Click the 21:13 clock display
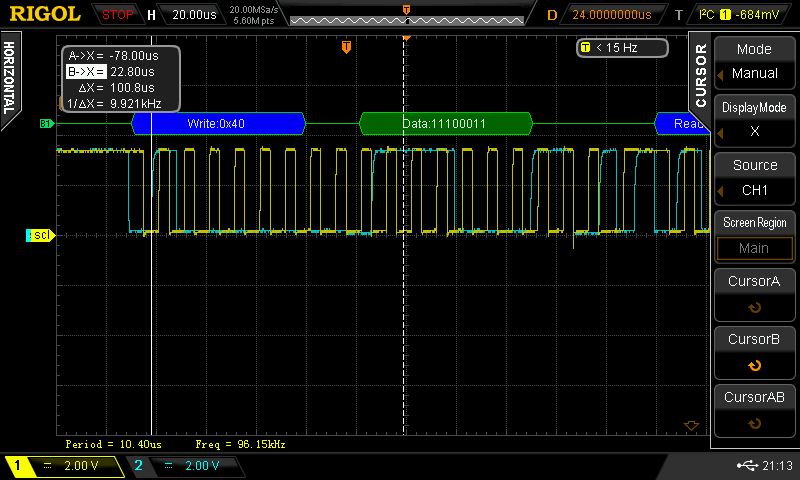Viewport: 800px width, 480px height. [x=778, y=465]
